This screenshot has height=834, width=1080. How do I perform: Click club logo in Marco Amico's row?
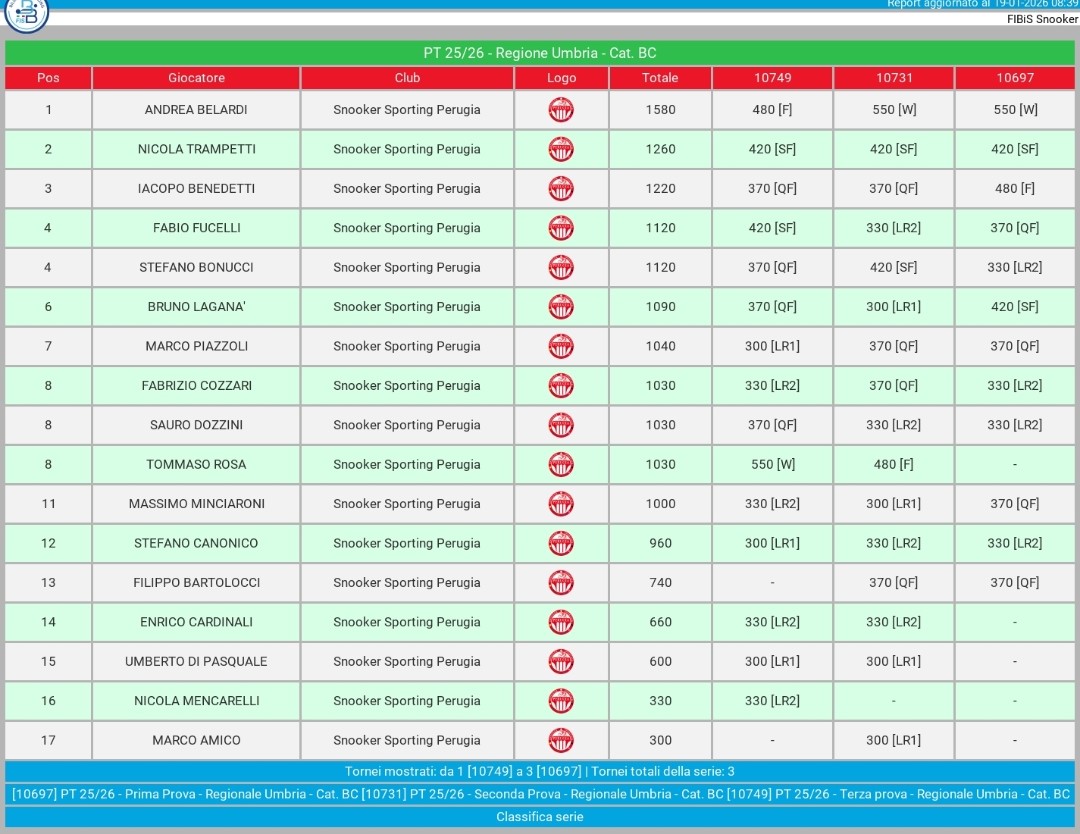(x=561, y=740)
